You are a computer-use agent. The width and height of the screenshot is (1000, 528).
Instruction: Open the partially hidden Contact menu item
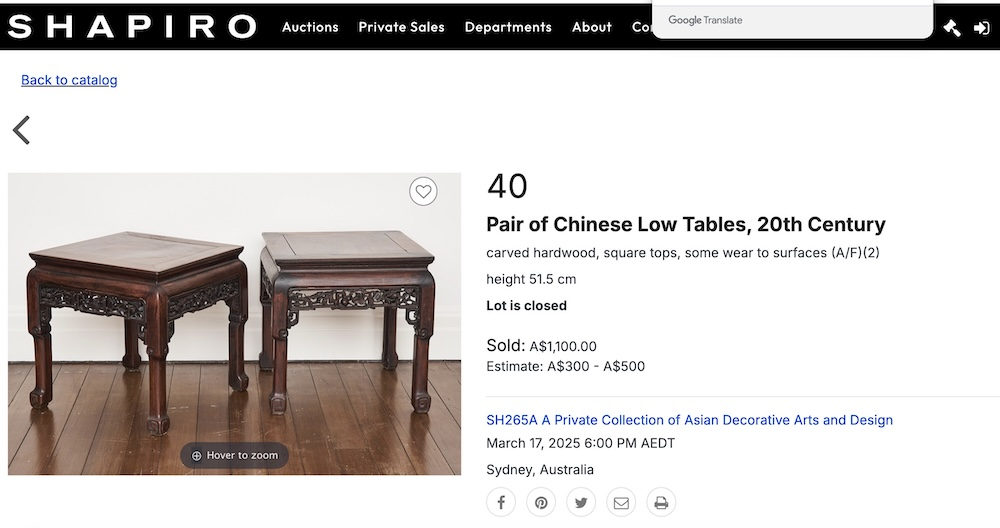tap(642, 27)
